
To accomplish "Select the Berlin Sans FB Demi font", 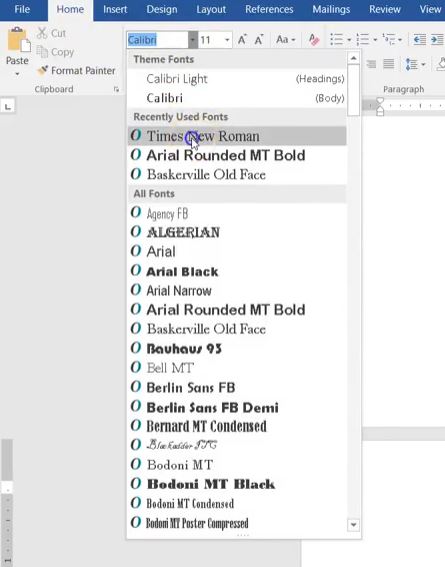I will [237, 407].
